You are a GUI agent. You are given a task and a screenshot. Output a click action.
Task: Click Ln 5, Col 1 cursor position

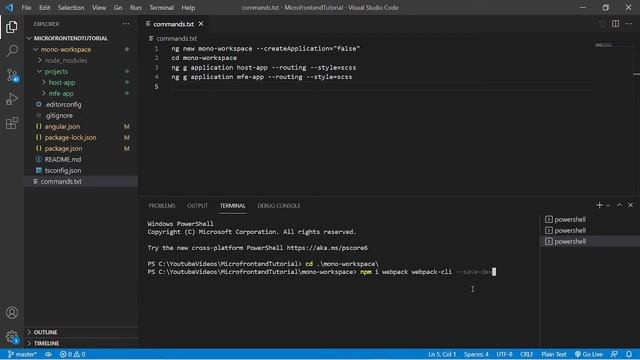tap(442, 354)
